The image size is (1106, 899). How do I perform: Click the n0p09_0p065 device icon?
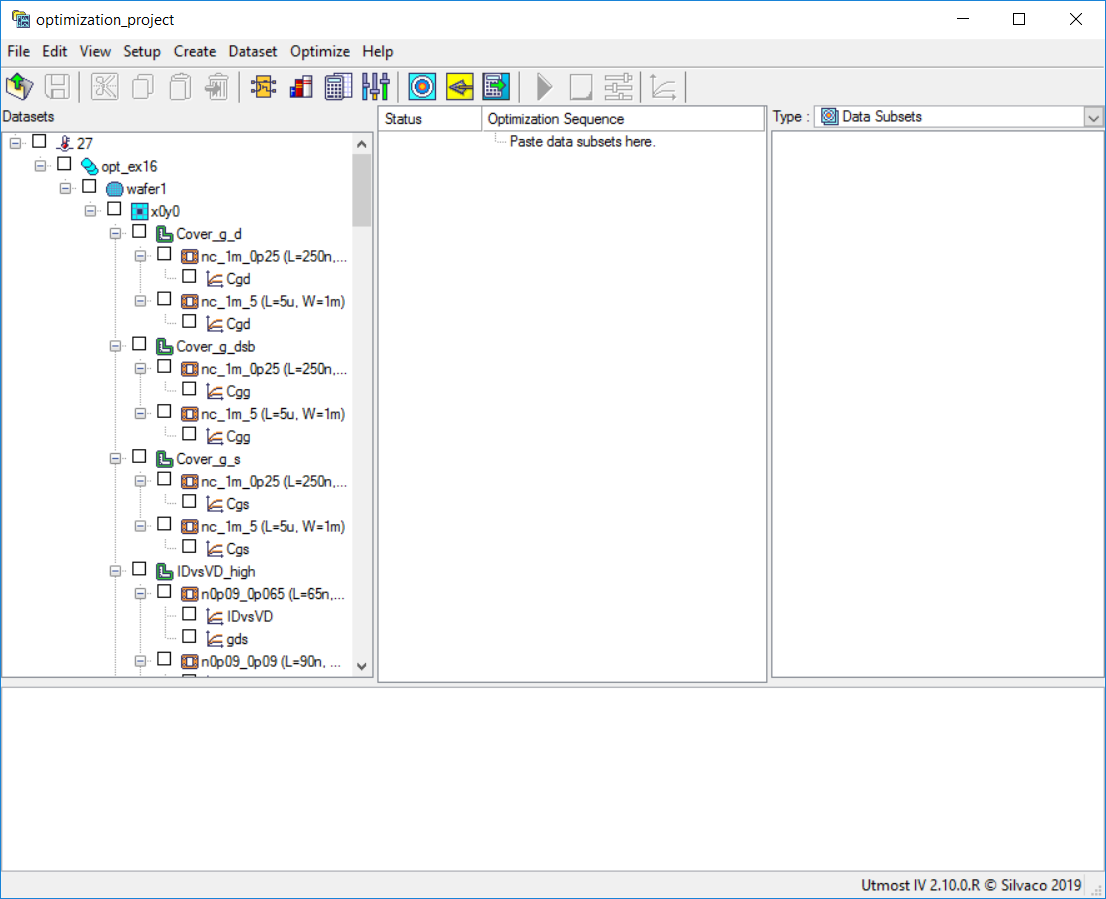(x=190, y=594)
